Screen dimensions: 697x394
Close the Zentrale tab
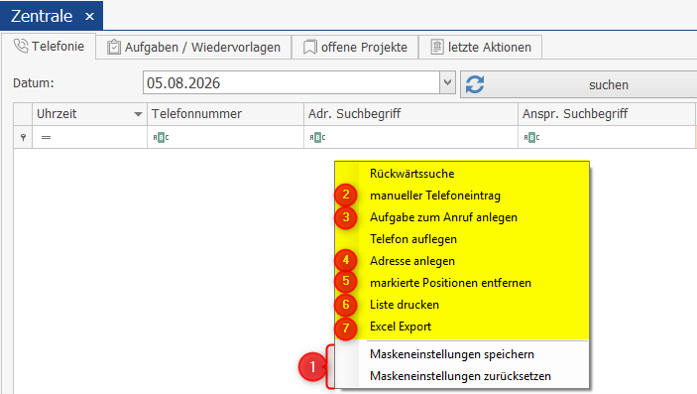pos(89,16)
